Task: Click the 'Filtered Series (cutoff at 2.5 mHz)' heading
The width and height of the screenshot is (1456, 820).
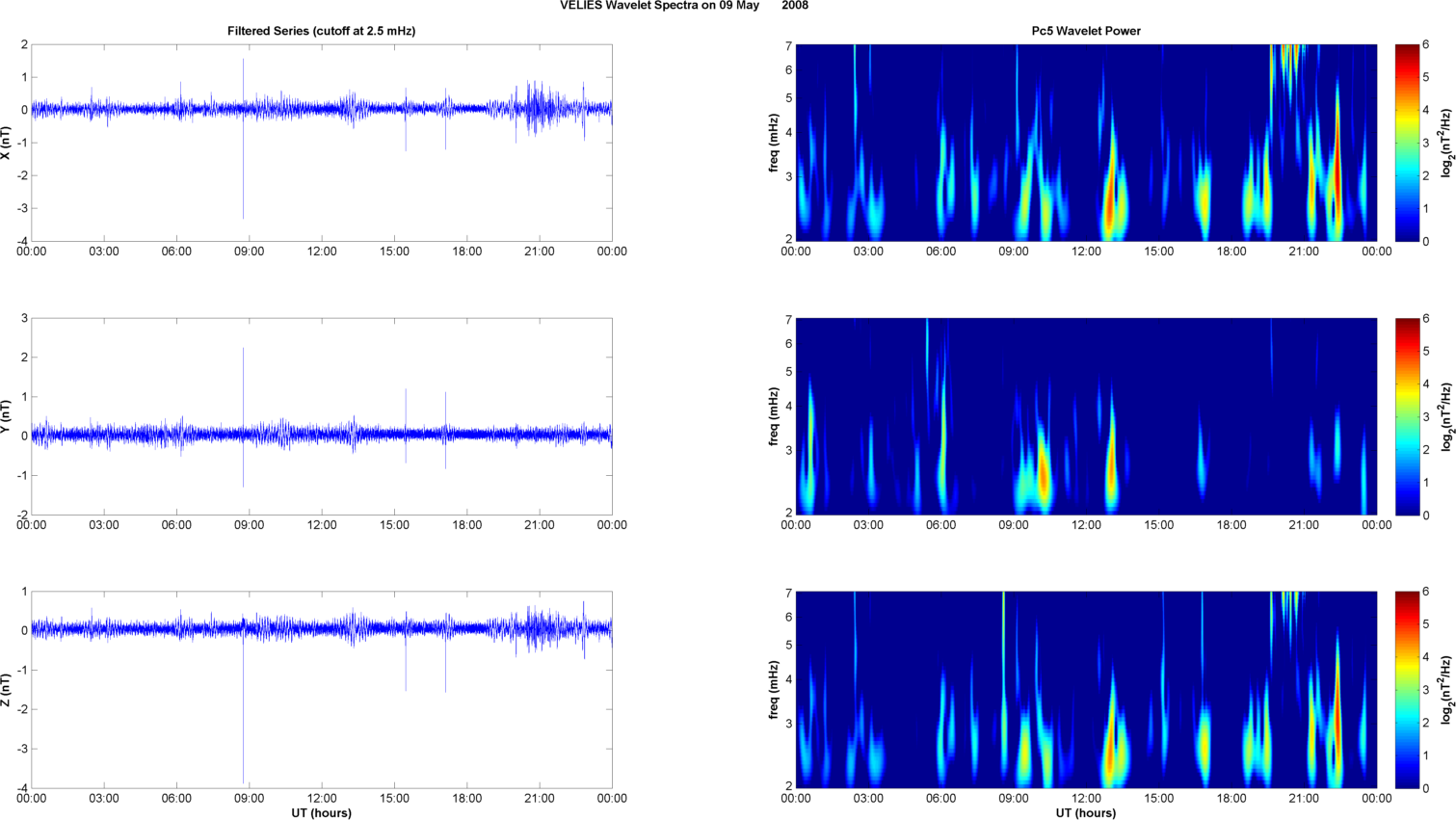Action: [x=321, y=31]
